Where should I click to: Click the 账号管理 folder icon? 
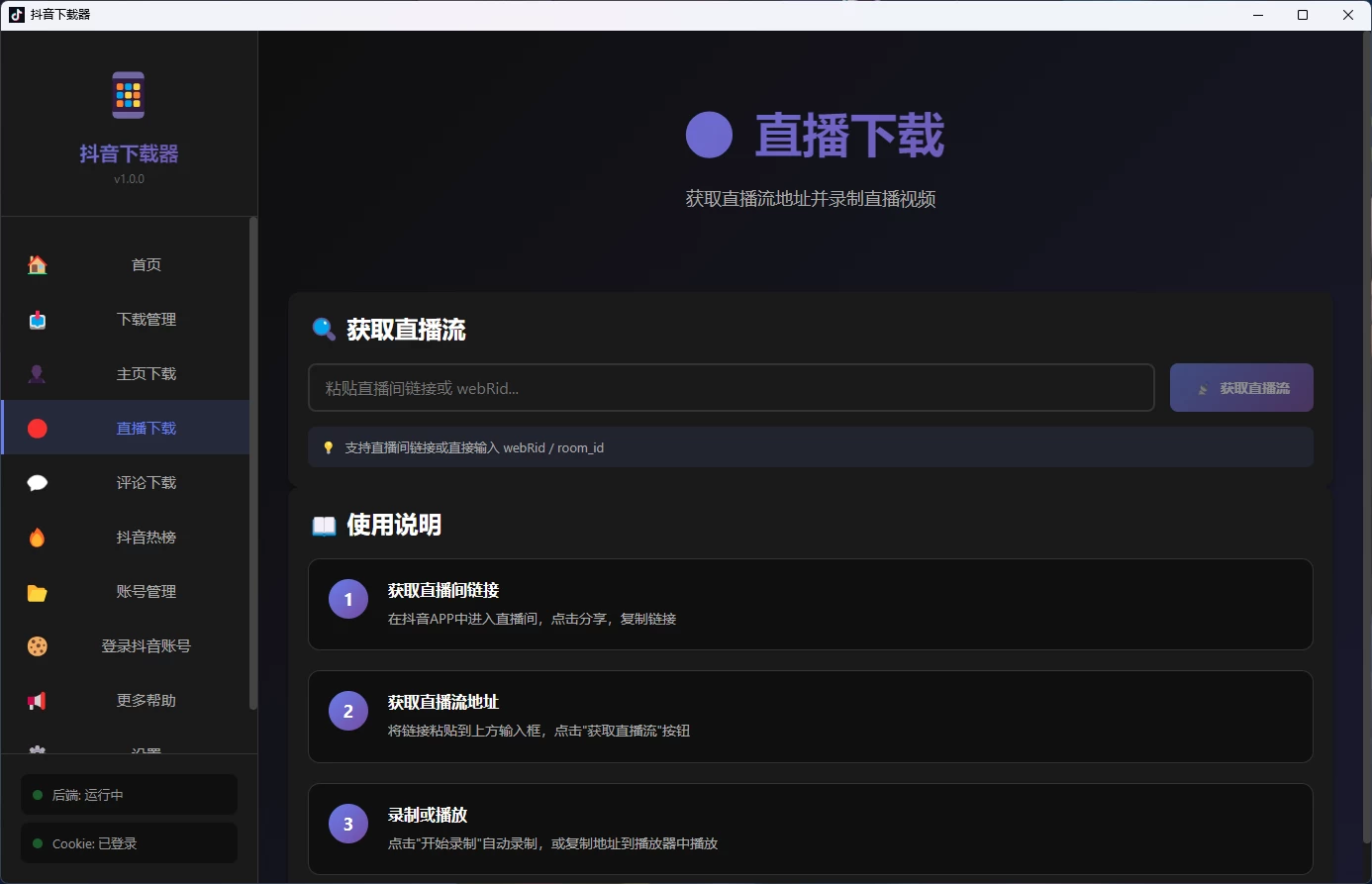pos(37,591)
